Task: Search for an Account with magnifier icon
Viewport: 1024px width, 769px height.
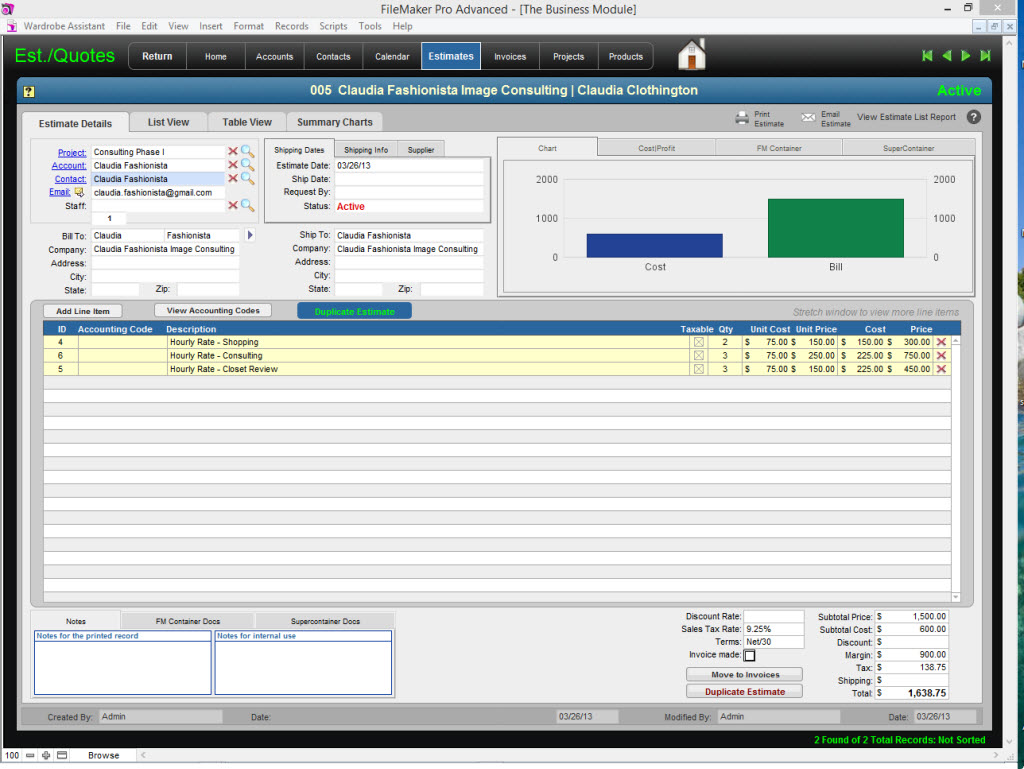Action: 248,165
